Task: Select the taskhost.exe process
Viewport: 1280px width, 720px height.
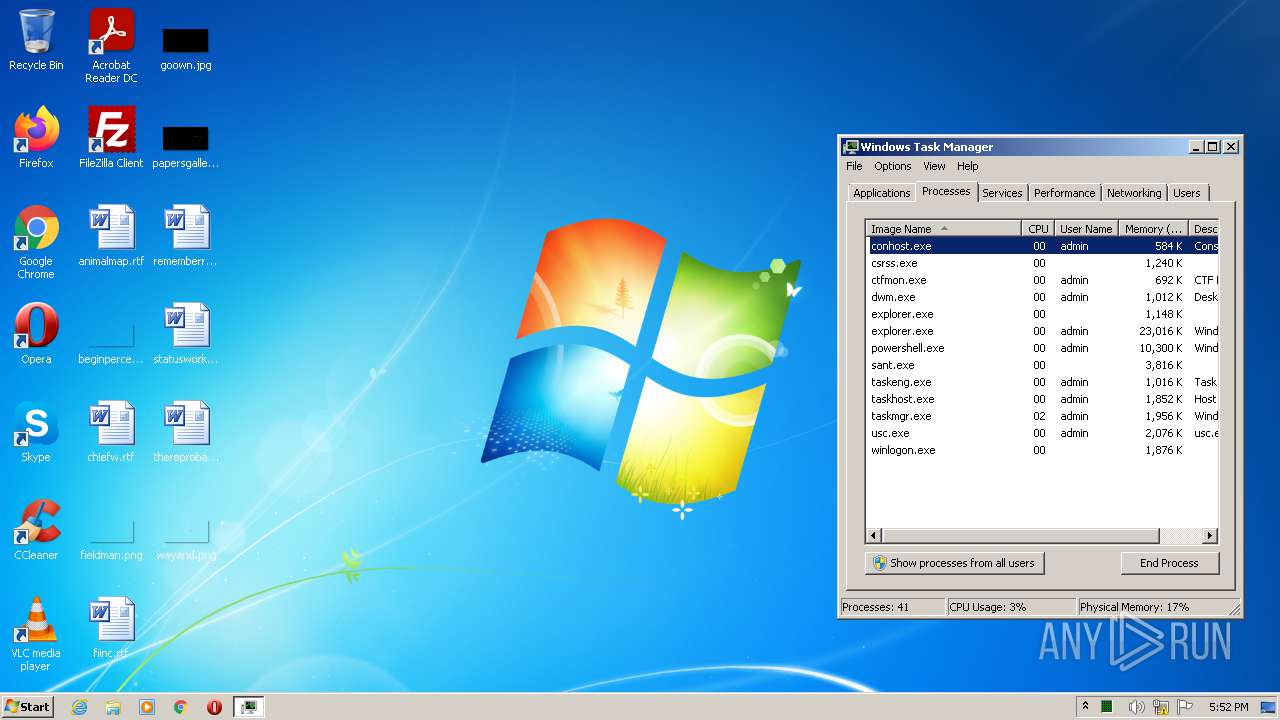Action: click(1042, 399)
